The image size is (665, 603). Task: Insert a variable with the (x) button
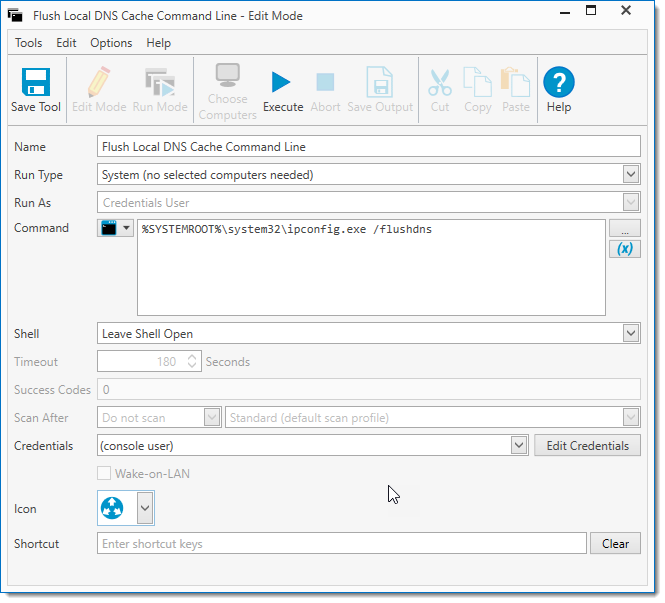pos(624,248)
